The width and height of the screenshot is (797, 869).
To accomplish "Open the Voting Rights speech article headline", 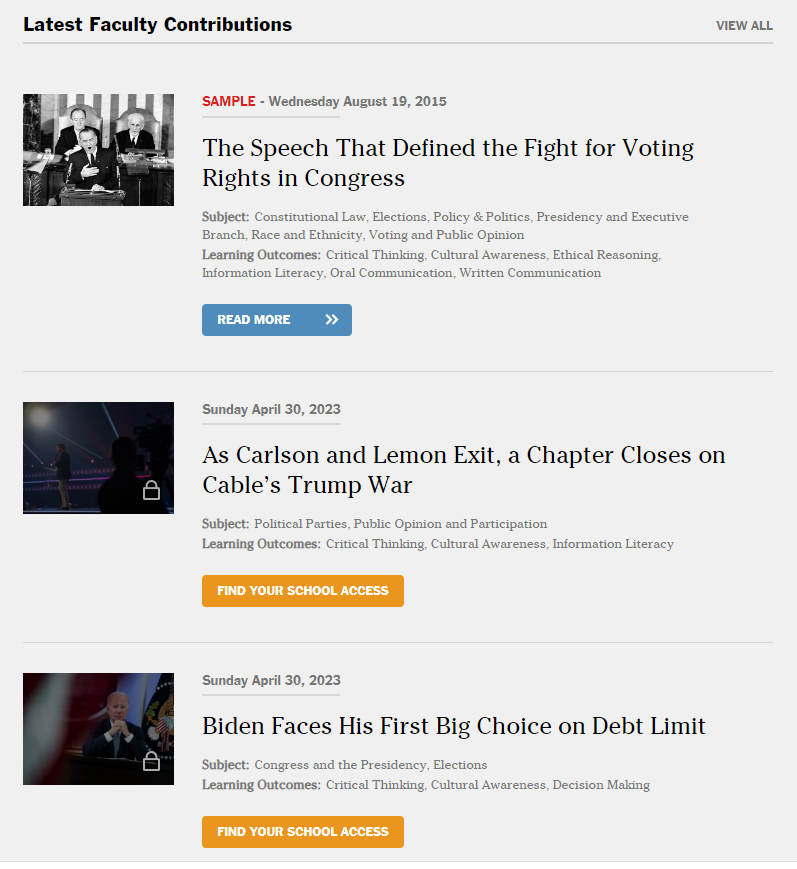I will (448, 163).
